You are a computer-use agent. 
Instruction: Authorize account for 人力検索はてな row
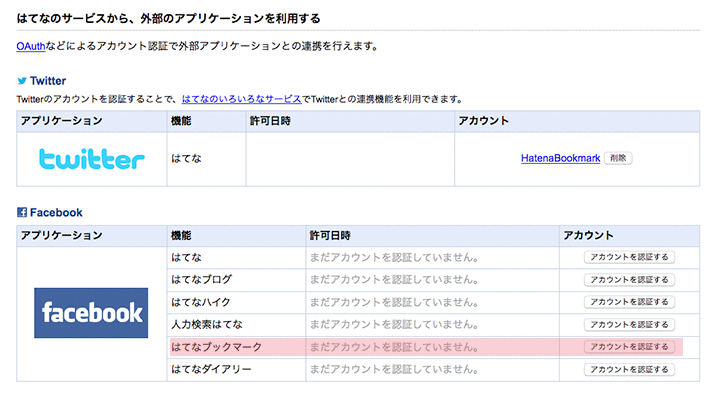click(629, 325)
